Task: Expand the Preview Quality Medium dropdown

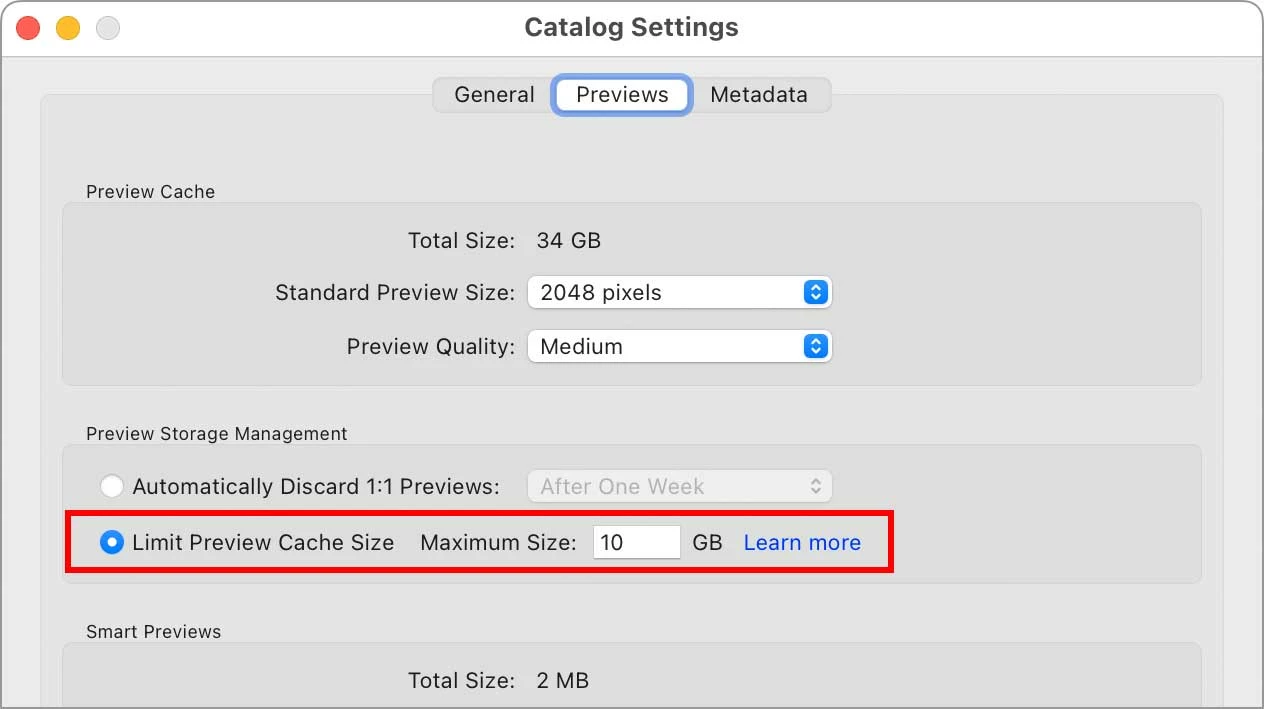Action: coord(679,347)
